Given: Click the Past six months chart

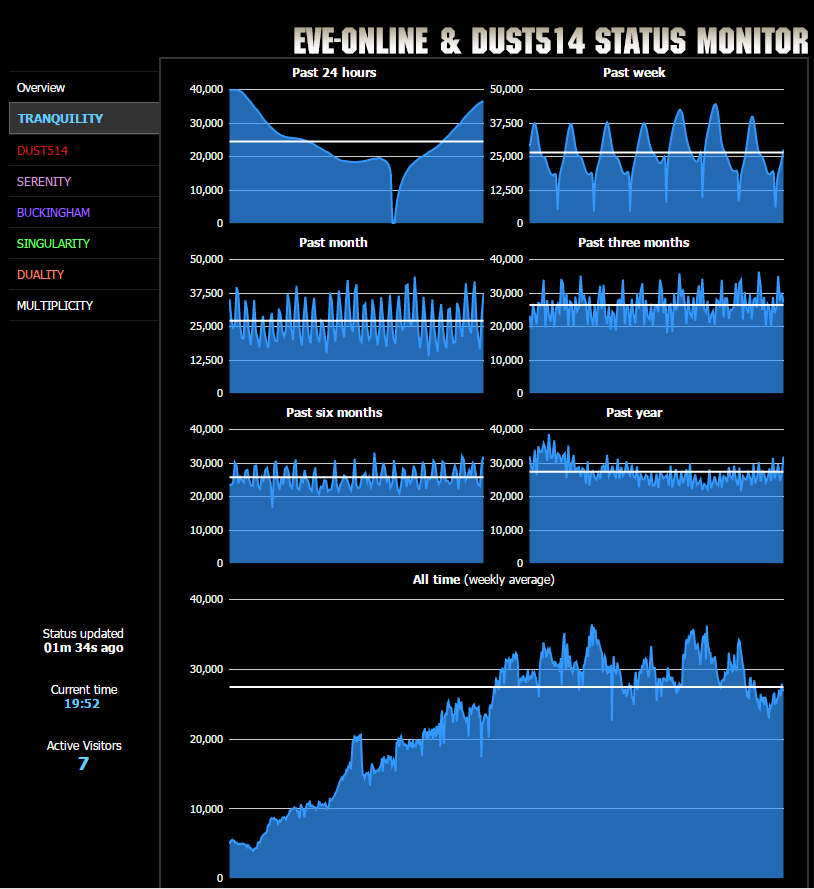Looking at the screenshot, I should (356, 496).
